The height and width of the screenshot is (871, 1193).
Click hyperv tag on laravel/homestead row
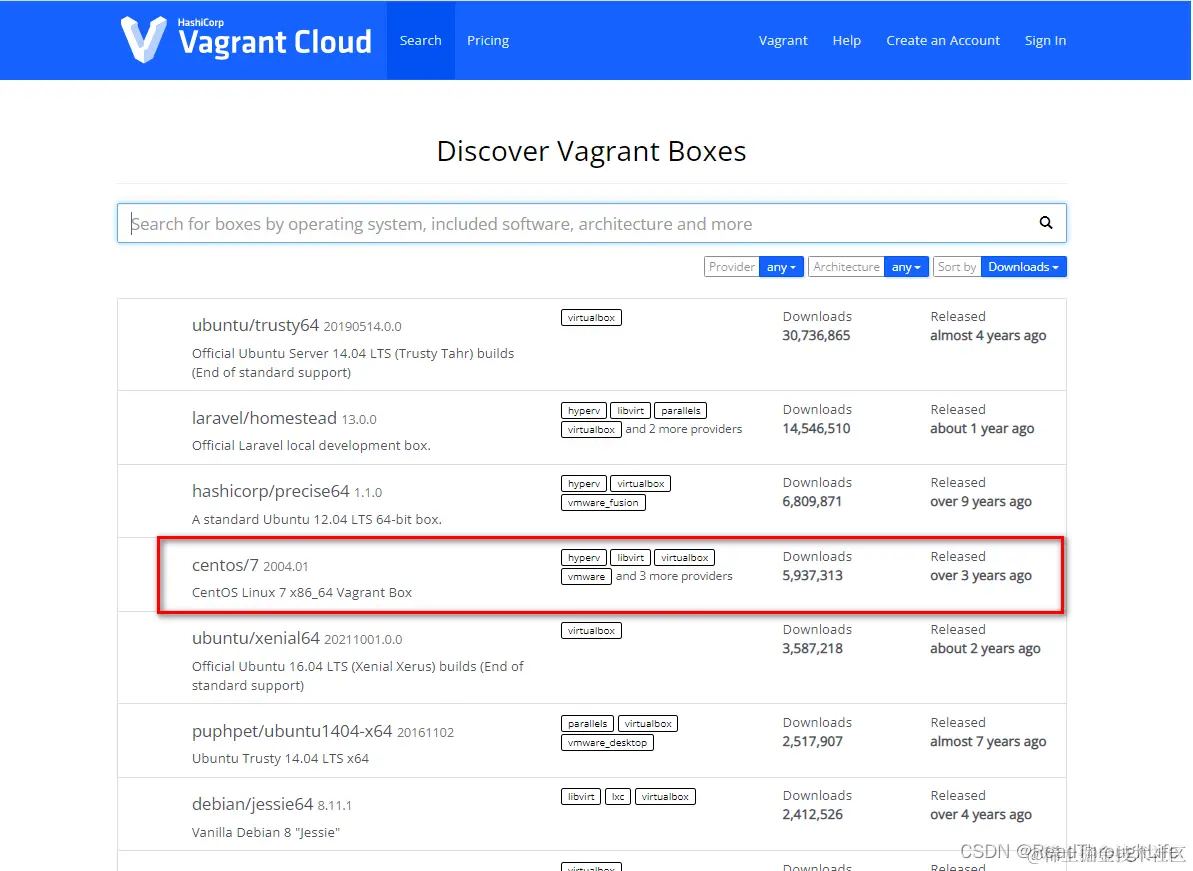(x=584, y=411)
